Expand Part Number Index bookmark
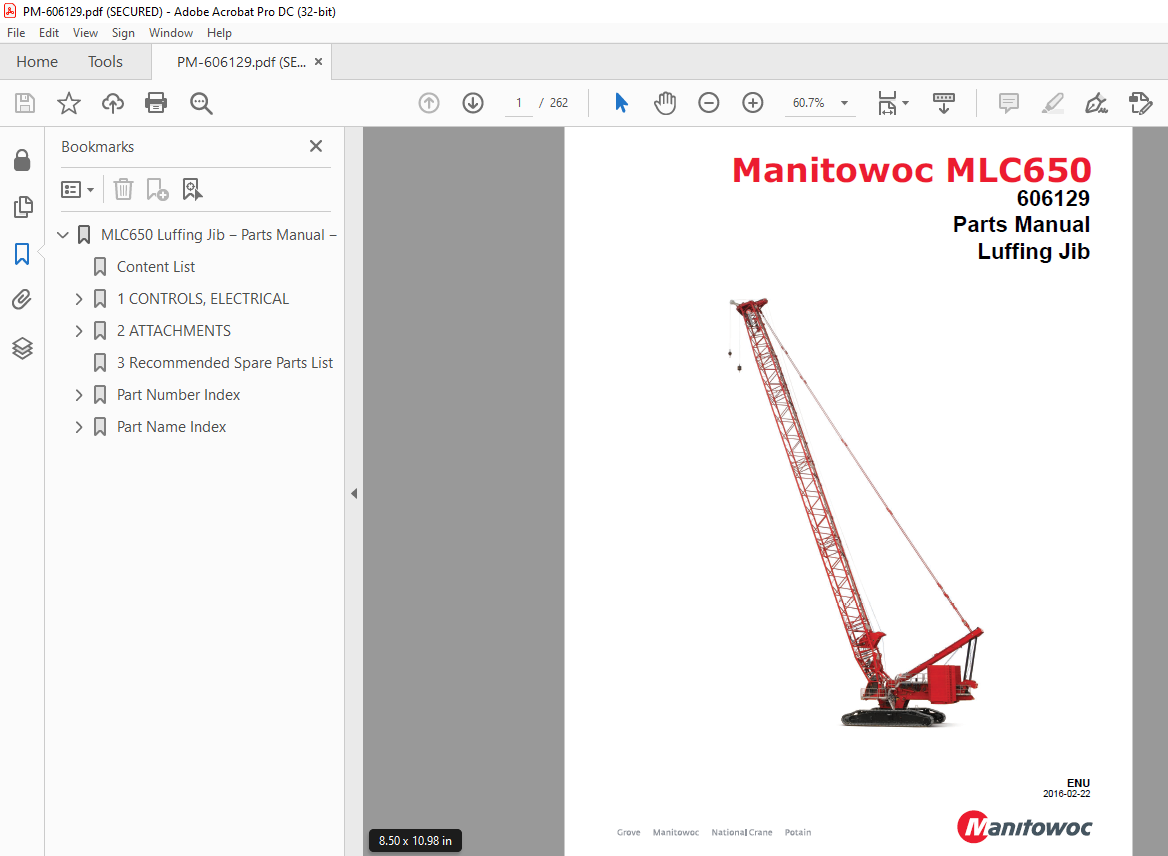 click(79, 395)
